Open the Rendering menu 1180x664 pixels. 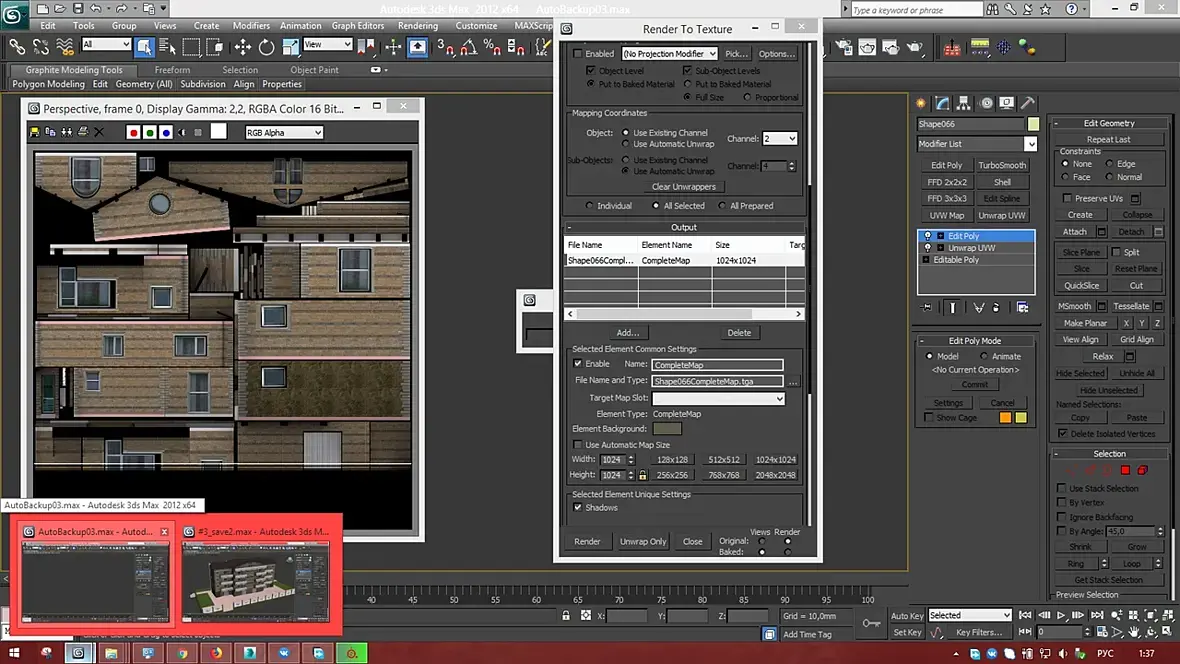point(418,26)
